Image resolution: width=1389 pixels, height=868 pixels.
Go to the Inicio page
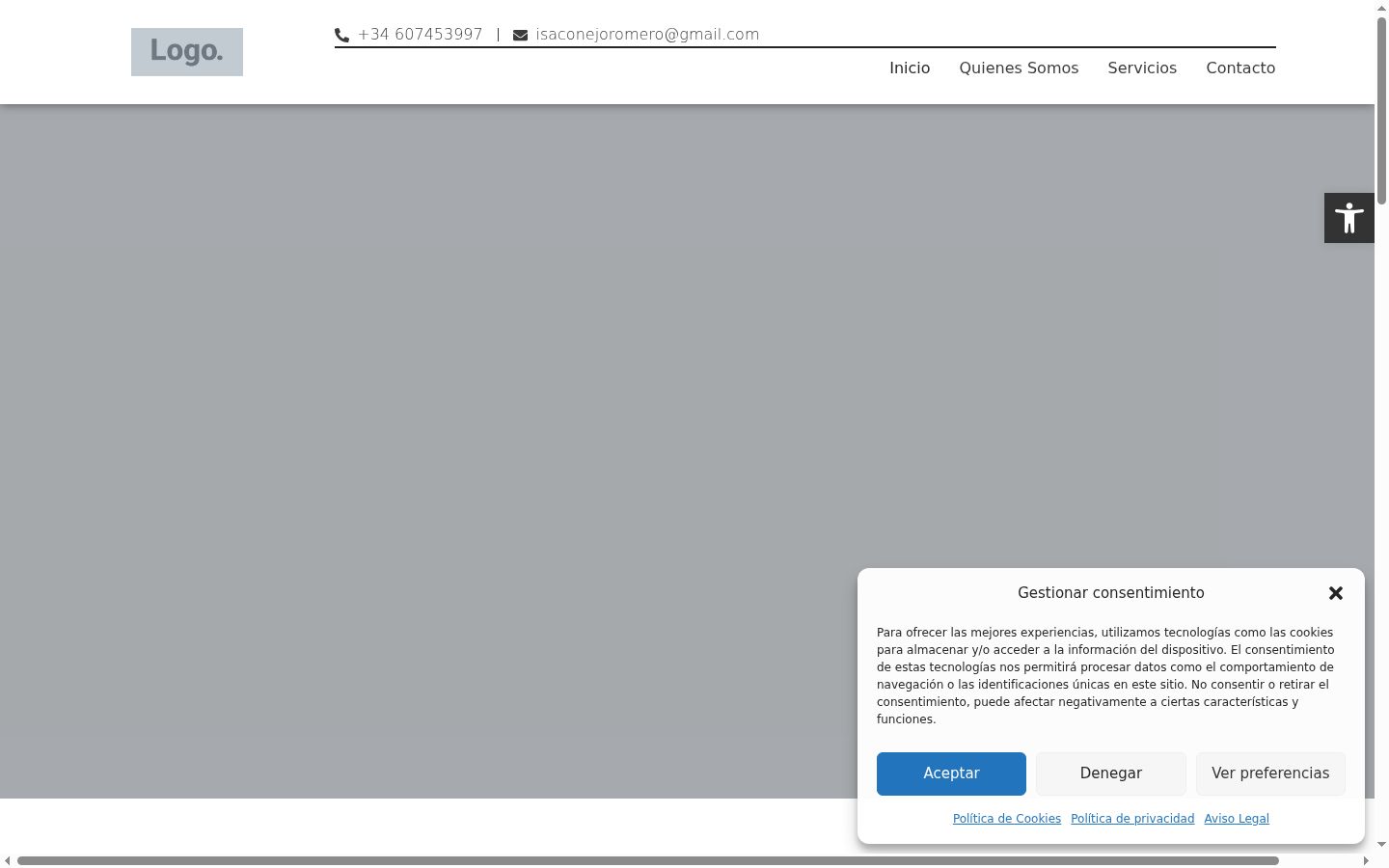pyautogui.click(x=910, y=68)
